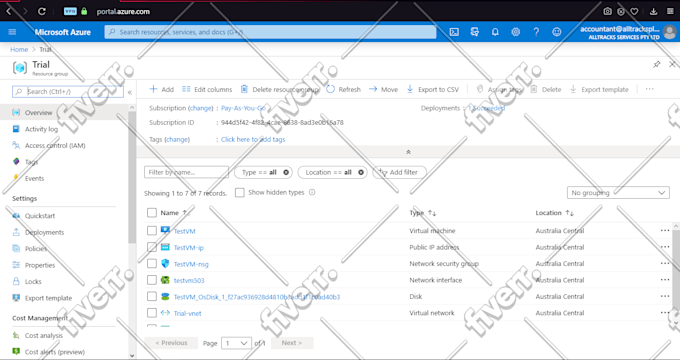Open Locks in the side menu

(x=33, y=281)
